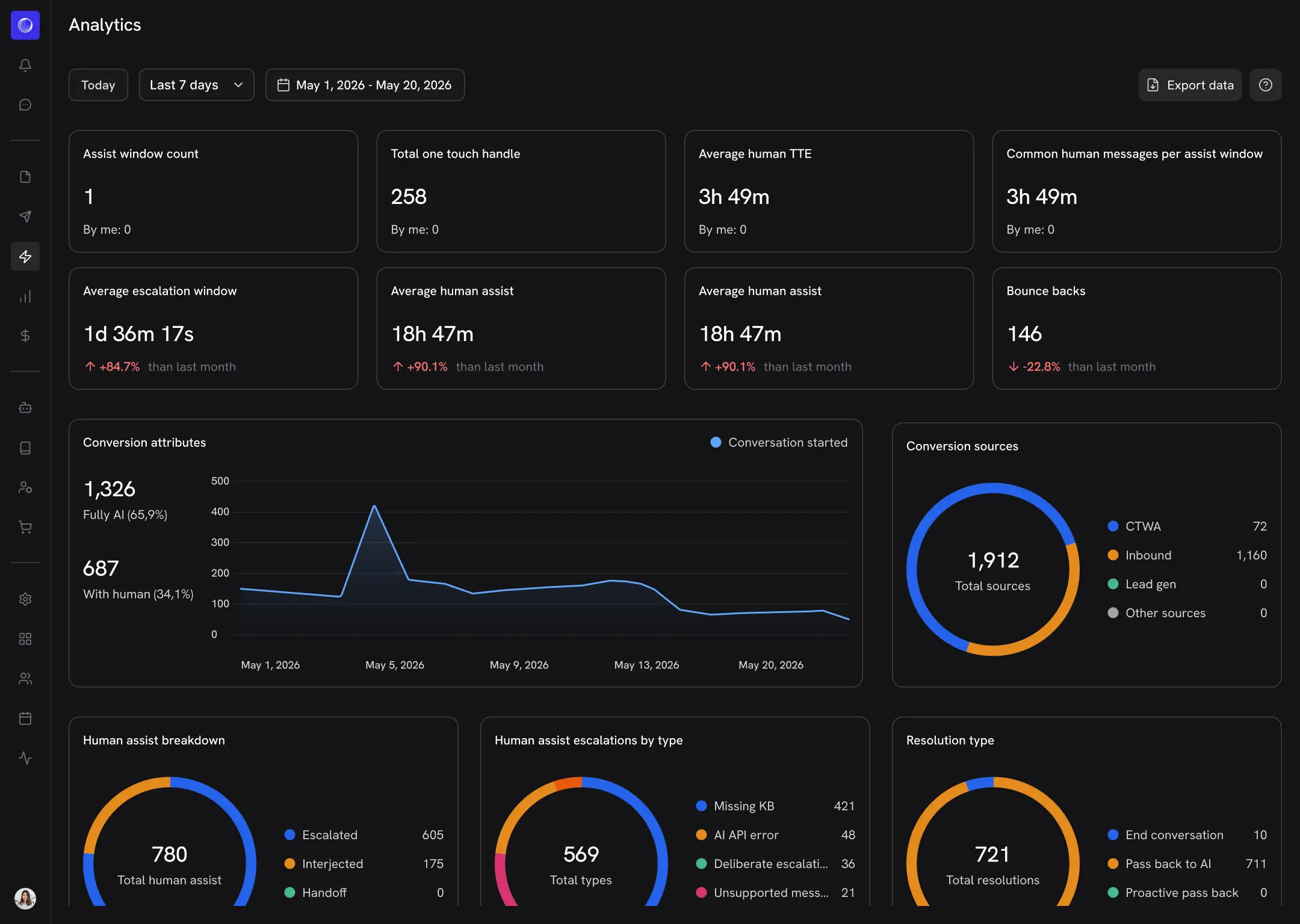
Task: Click the Human assist escalations by type heading
Action: (x=589, y=741)
